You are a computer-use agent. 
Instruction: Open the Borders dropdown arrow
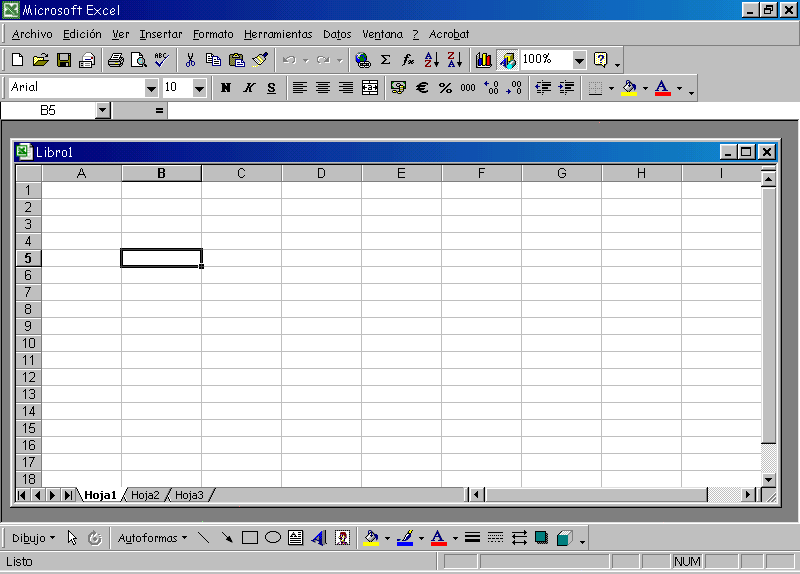click(611, 88)
